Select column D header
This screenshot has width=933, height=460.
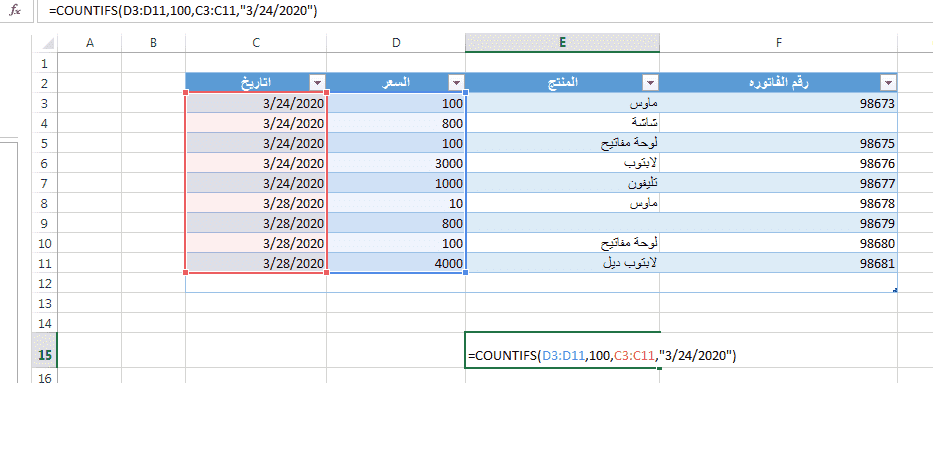396,43
